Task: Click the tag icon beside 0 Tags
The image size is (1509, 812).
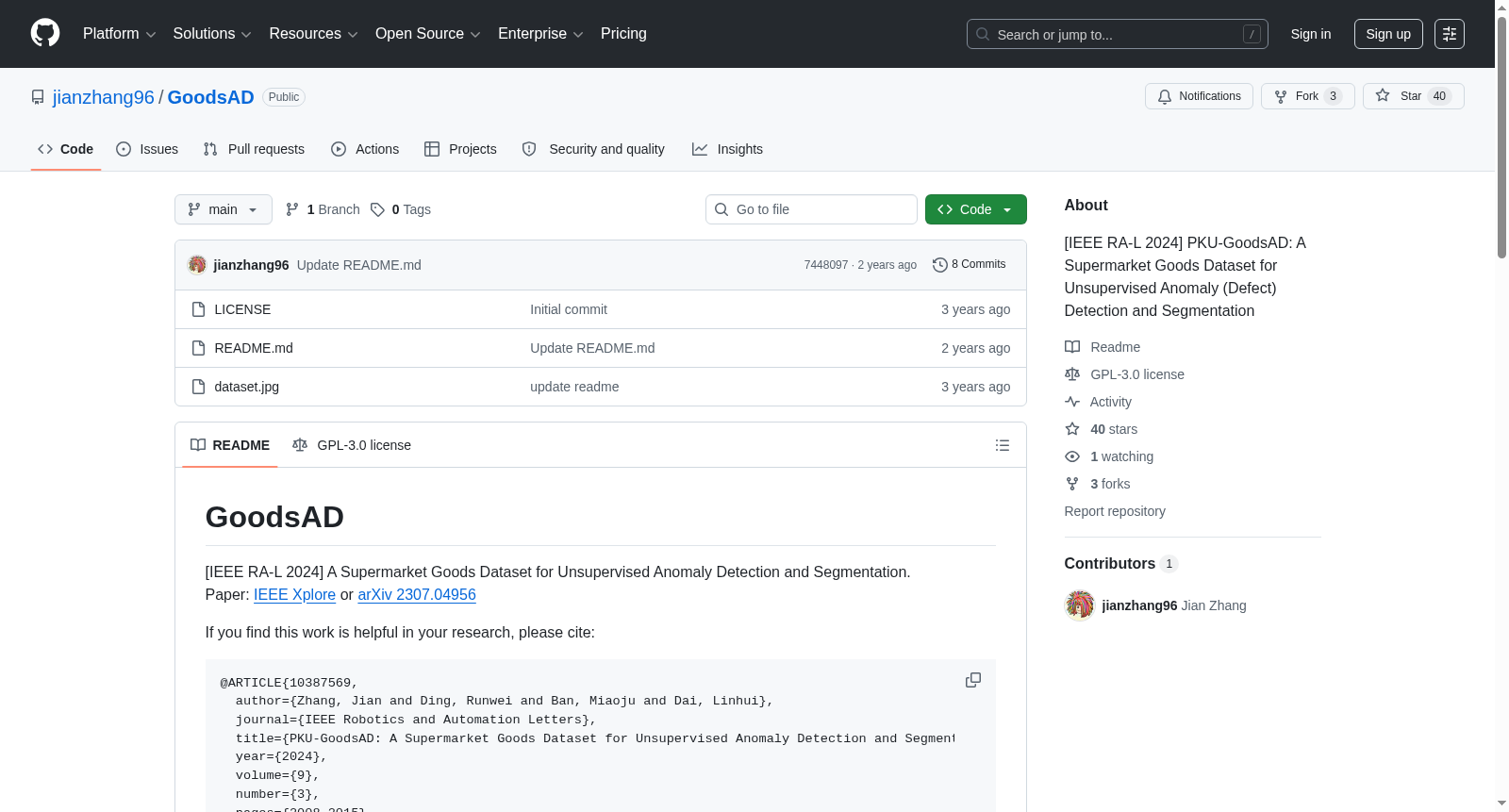Action: [x=377, y=209]
